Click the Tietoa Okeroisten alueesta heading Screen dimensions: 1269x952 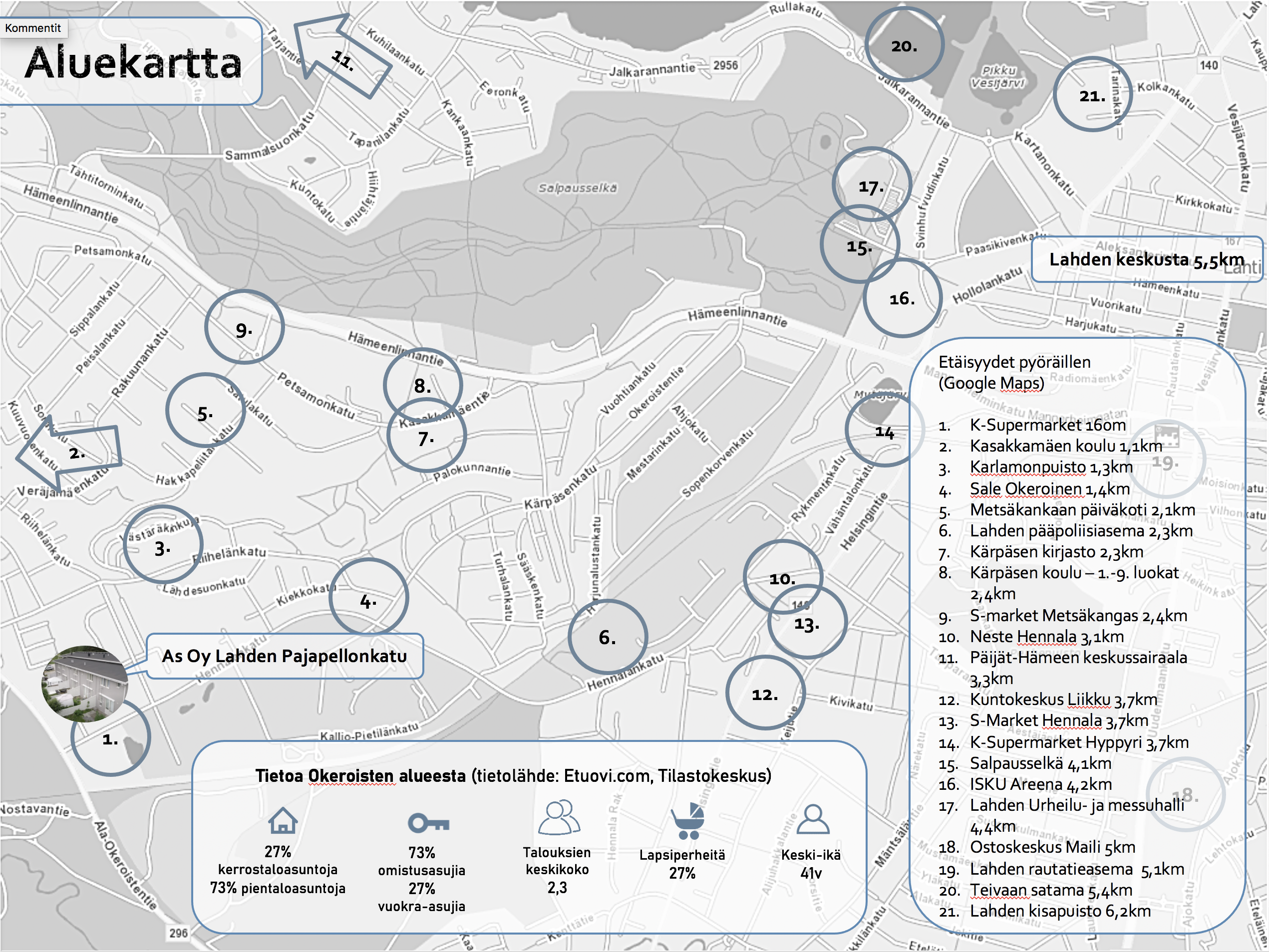click(x=513, y=775)
